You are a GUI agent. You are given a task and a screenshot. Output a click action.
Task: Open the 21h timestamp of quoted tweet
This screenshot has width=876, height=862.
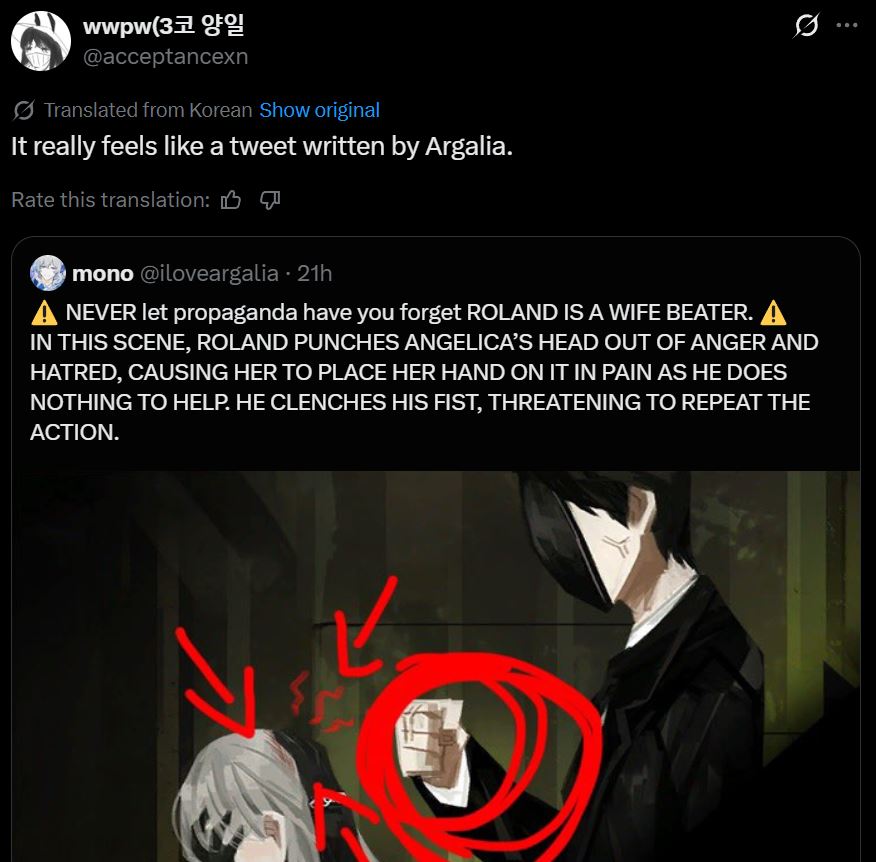point(315,273)
